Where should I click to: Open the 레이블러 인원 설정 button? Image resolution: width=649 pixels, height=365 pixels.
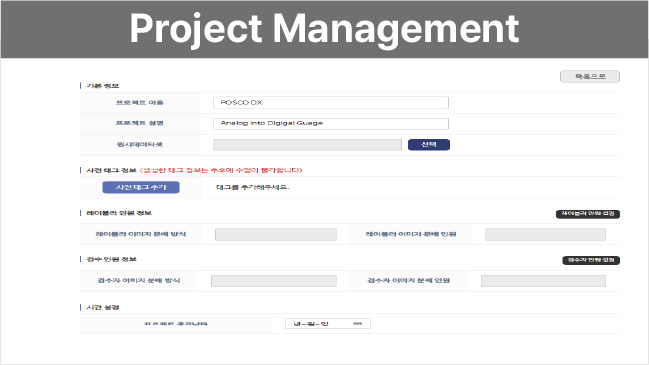point(588,214)
